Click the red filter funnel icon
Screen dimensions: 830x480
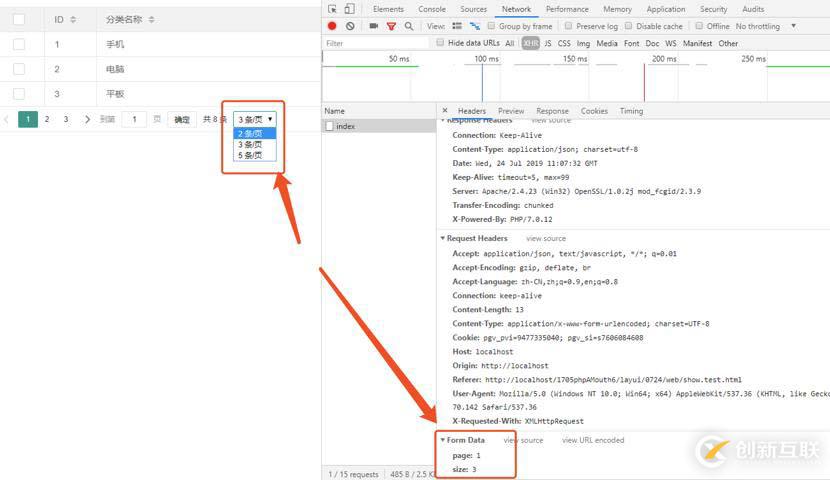pos(391,26)
